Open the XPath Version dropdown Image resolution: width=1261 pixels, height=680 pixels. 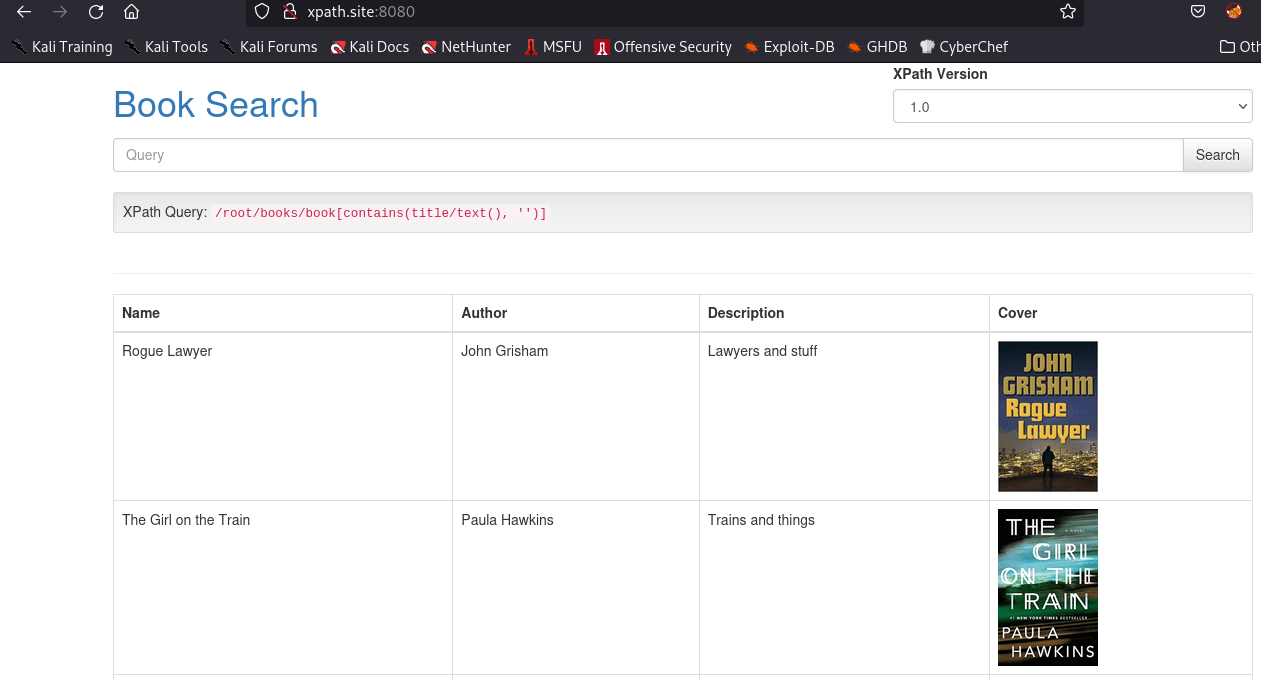(1072, 106)
